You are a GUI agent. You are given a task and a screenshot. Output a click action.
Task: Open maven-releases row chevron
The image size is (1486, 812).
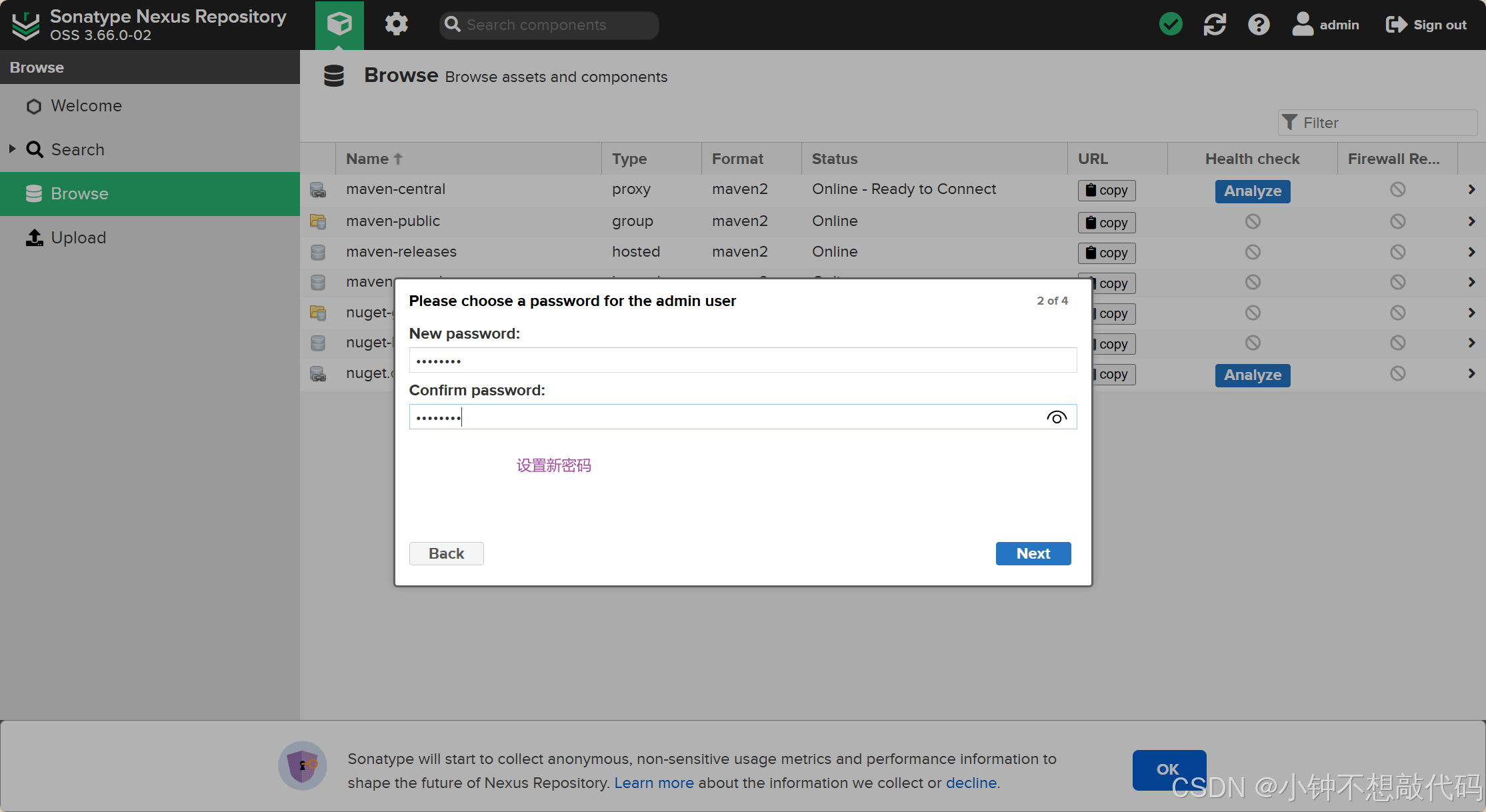[x=1471, y=252]
